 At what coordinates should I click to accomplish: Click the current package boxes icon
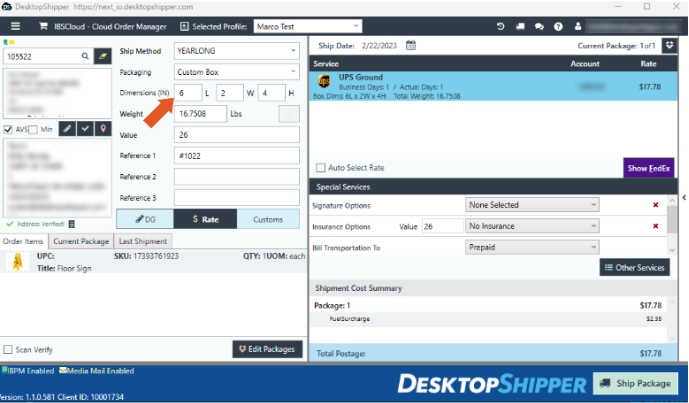[669, 45]
